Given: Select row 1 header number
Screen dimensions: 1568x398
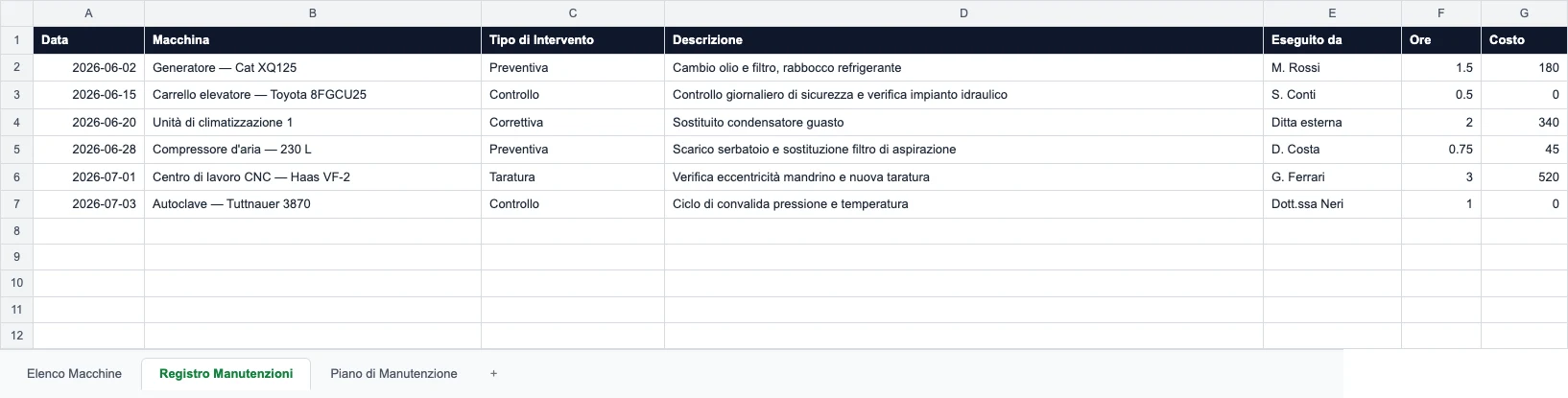Looking at the screenshot, I should pyautogui.click(x=16, y=40).
